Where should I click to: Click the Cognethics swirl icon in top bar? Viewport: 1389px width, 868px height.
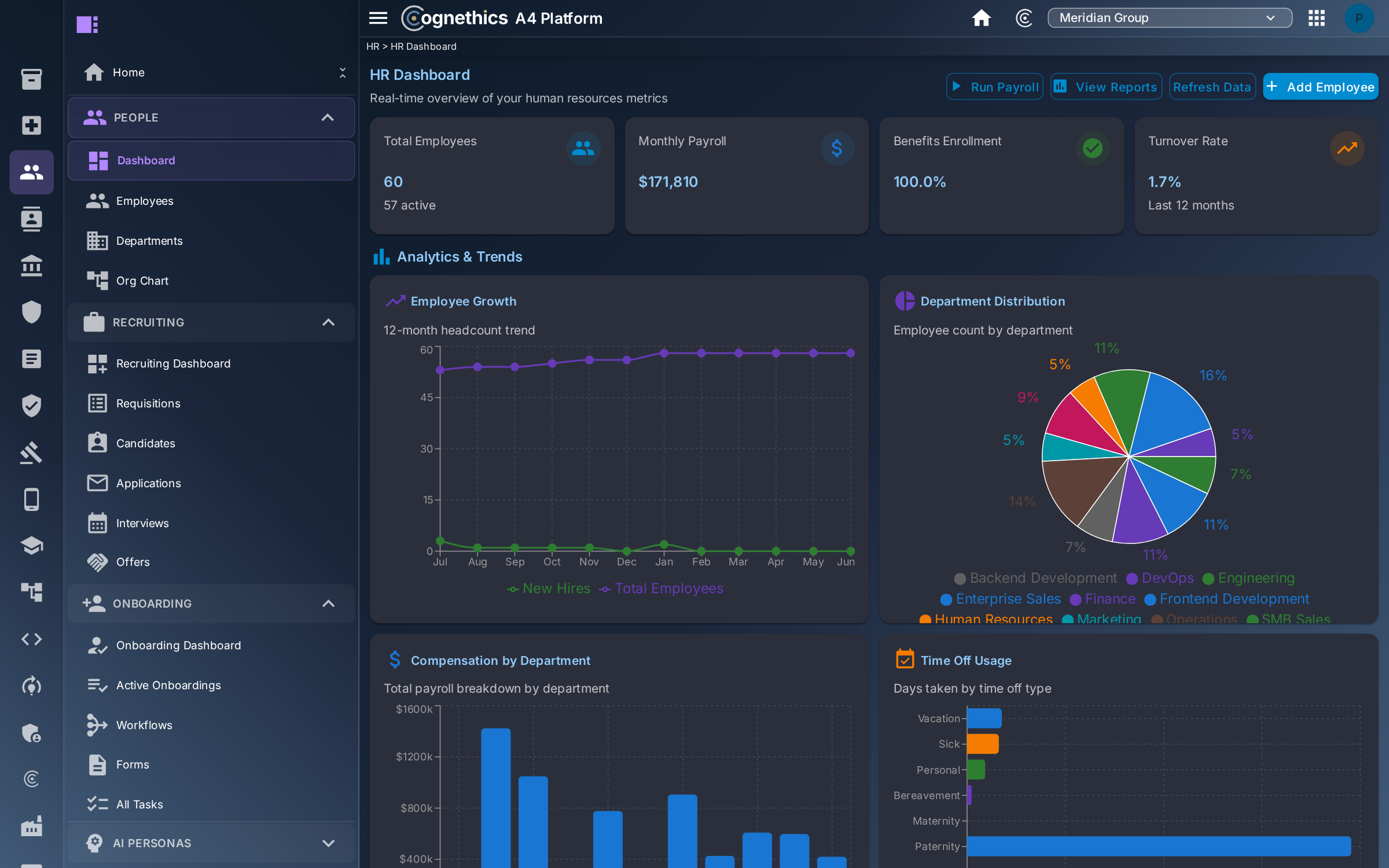[x=1024, y=18]
